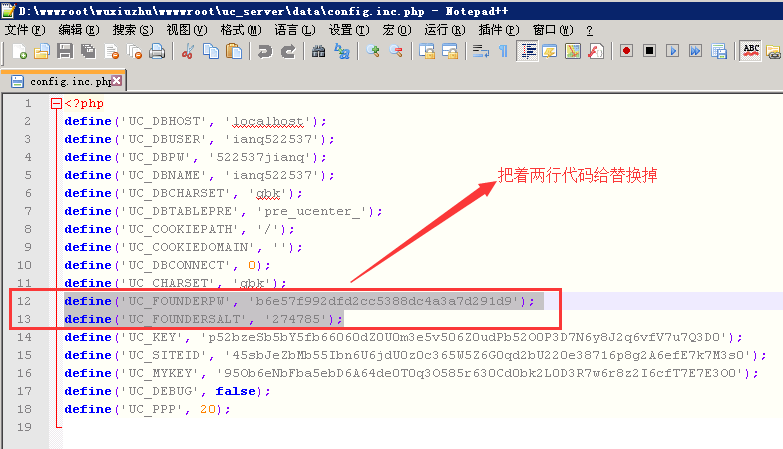The height and width of the screenshot is (449, 783).
Task: Show the document map panel icon
Action: click(x=573, y=51)
